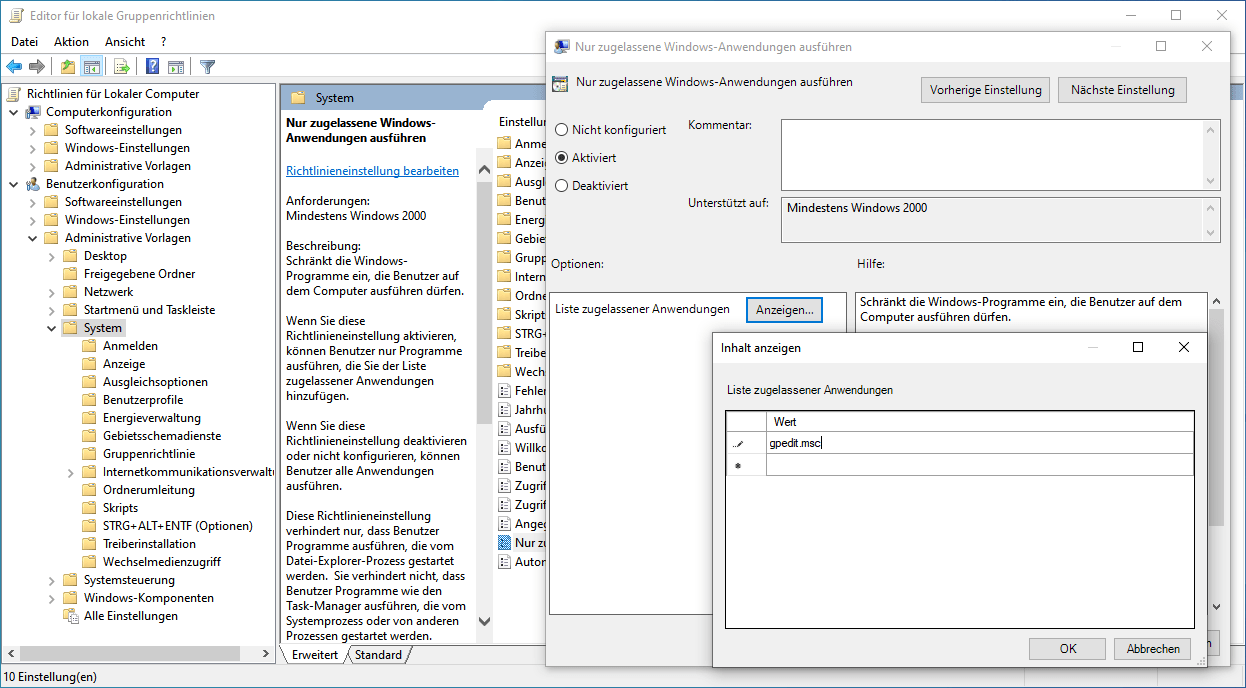
Task: Click the Forward navigation arrow
Action: coord(36,66)
